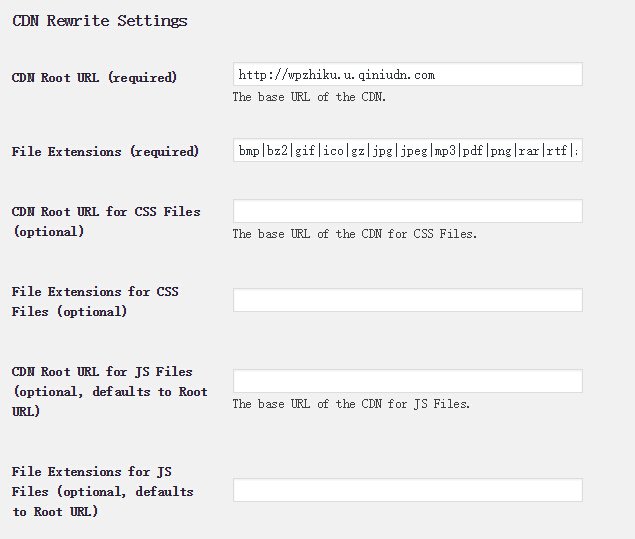Click 'png' within the File Extensions field
Screen dimensions: 635x539
click(500, 151)
